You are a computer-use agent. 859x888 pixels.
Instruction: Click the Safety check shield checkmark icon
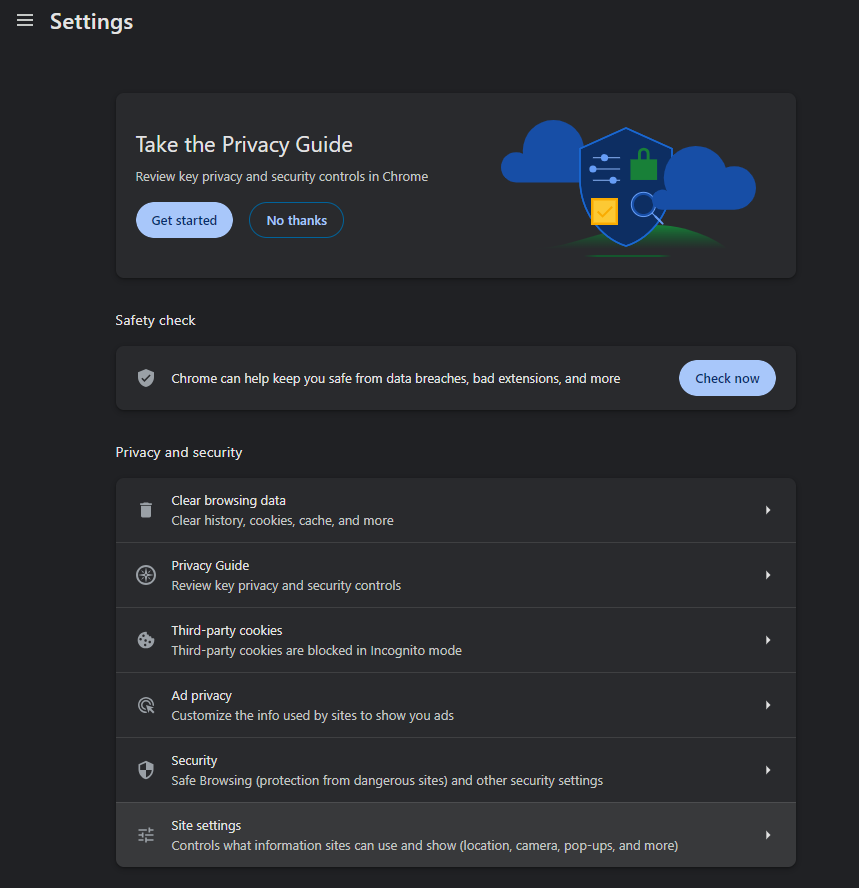[146, 378]
